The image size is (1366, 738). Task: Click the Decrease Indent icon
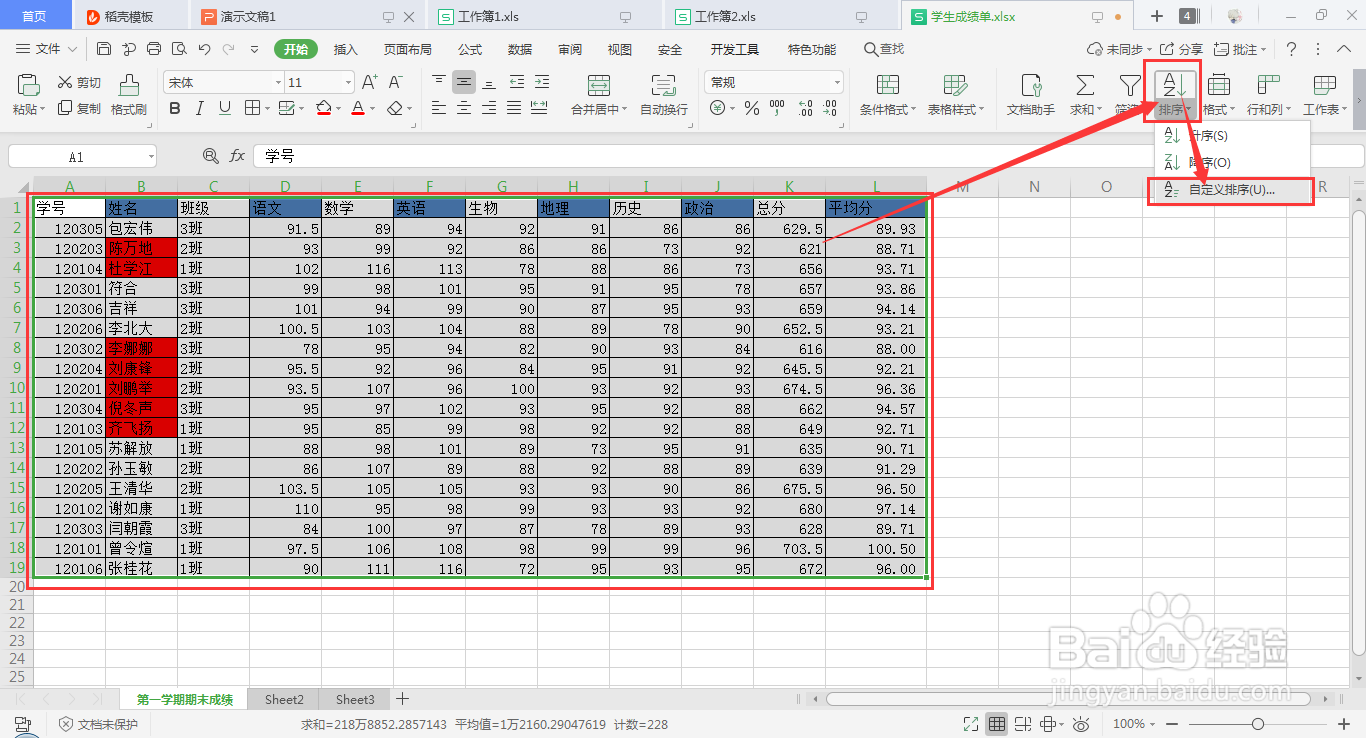point(516,82)
